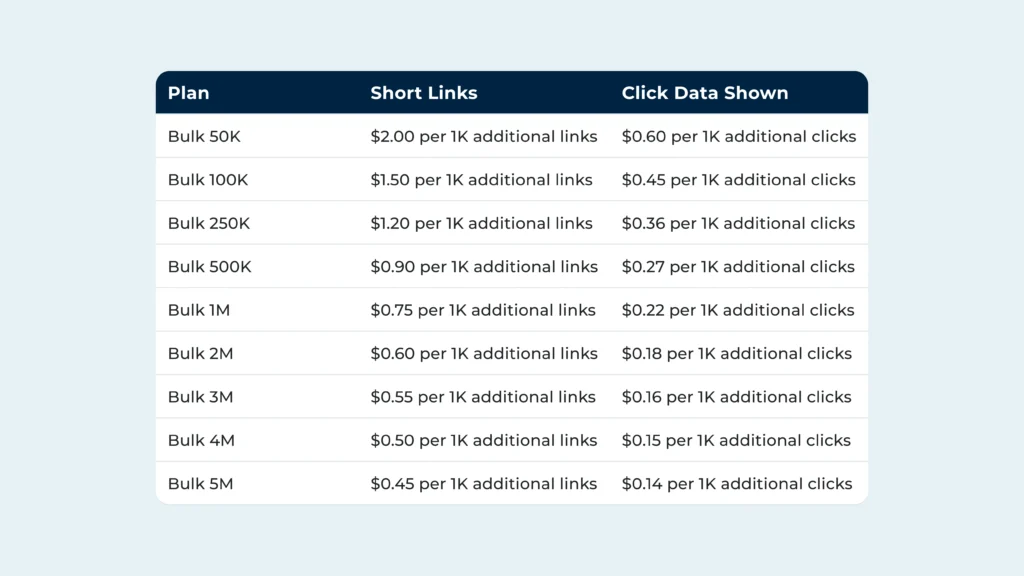Click the $0.14 per 1K additional clicks cell
Screen dimensions: 1024x576
point(737,484)
